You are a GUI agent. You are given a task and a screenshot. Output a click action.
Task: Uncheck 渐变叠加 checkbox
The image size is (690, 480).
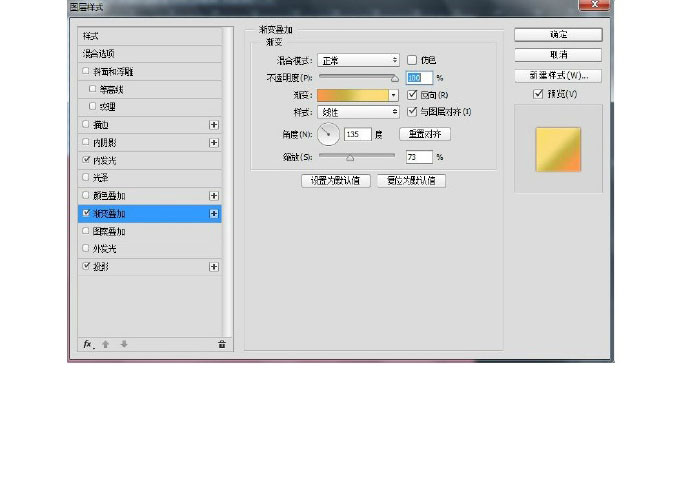[86, 213]
